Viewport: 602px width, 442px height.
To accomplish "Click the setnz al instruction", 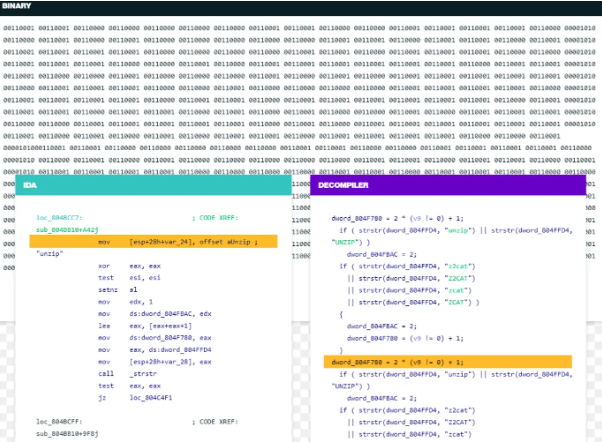I will (117, 290).
